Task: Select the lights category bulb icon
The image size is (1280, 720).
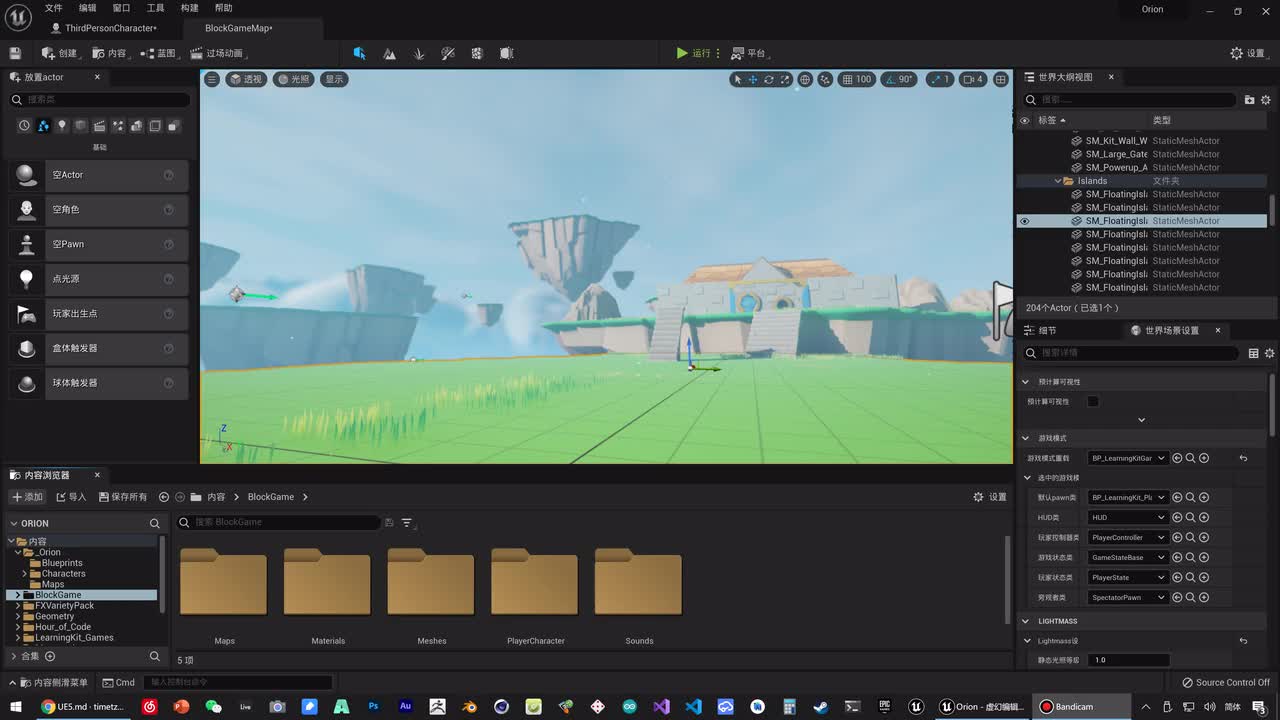Action: pos(62,126)
